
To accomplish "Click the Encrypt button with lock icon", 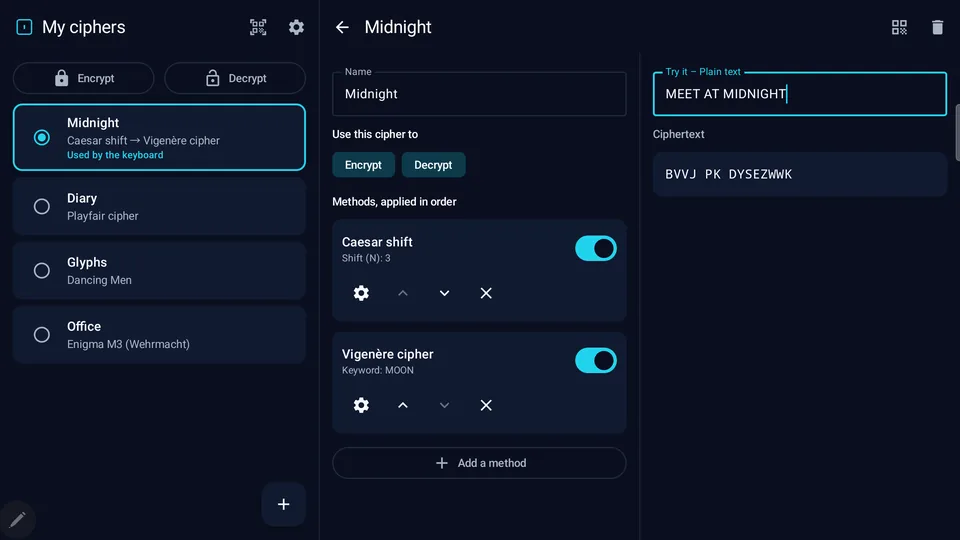I will point(84,78).
